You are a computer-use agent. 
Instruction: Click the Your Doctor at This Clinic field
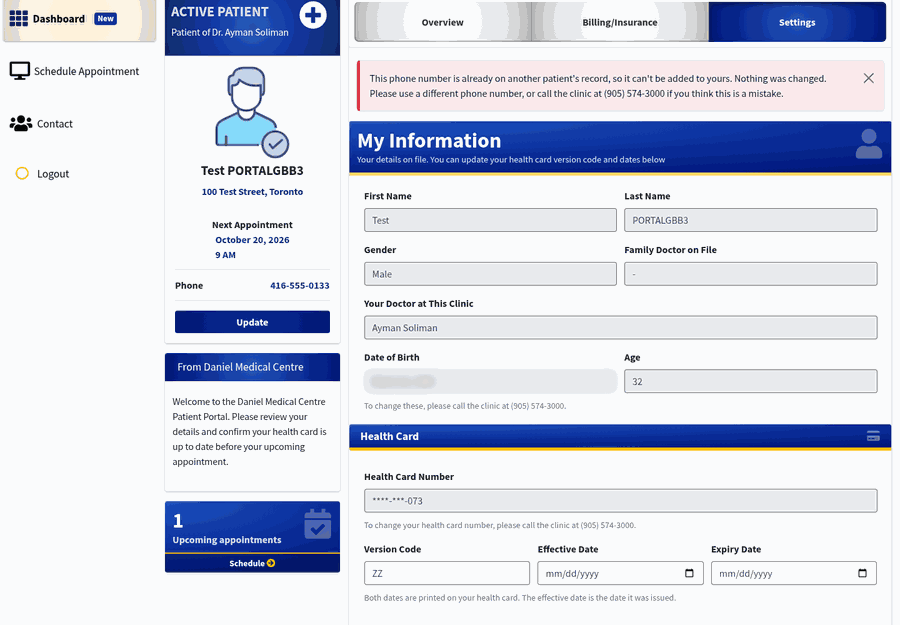pyautogui.click(x=620, y=327)
